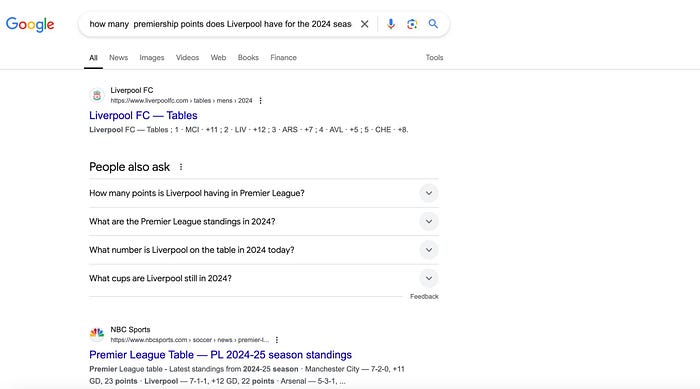
Task: Submit search with magnifying glass icon
Action: (433, 24)
